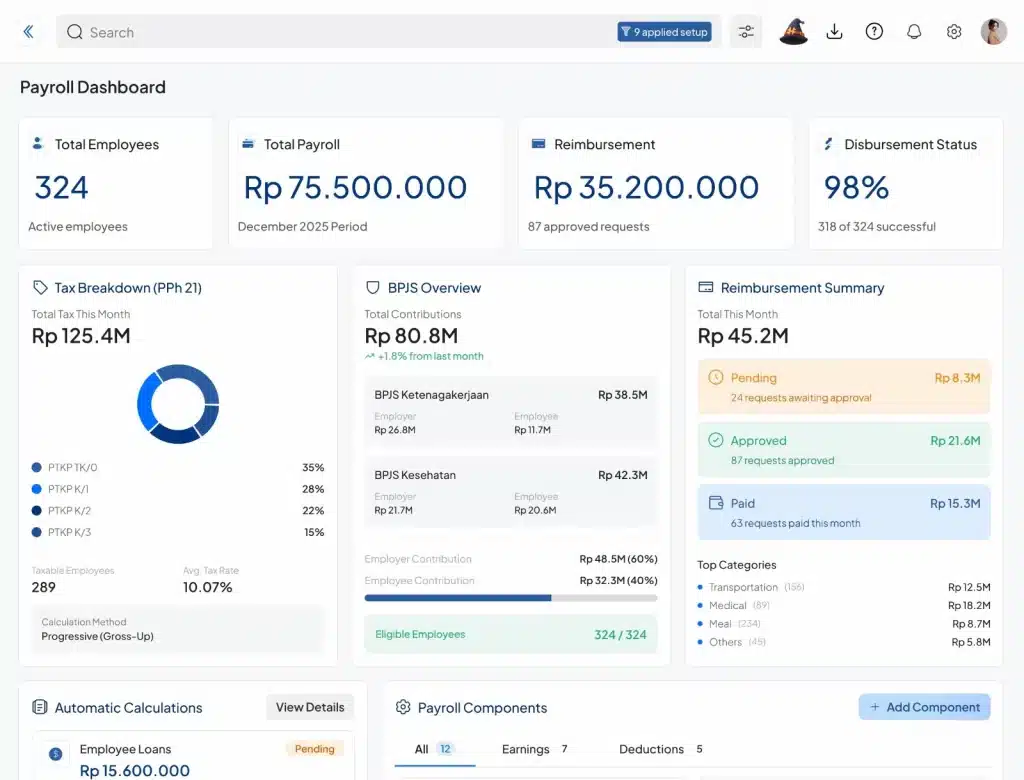1024x780 pixels.
Task: Open the settings gear in the top bar
Action: pyautogui.click(x=954, y=31)
